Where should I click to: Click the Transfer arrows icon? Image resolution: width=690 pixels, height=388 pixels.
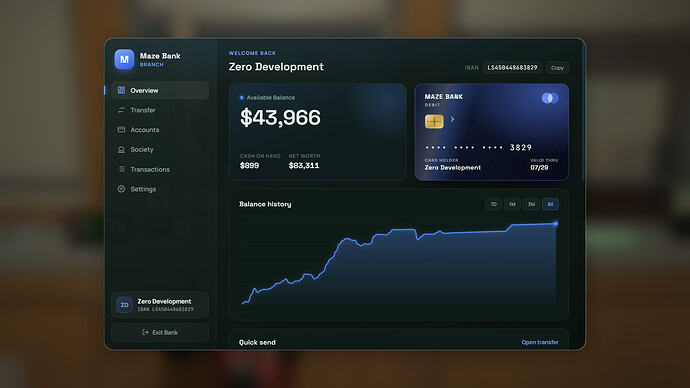121,110
